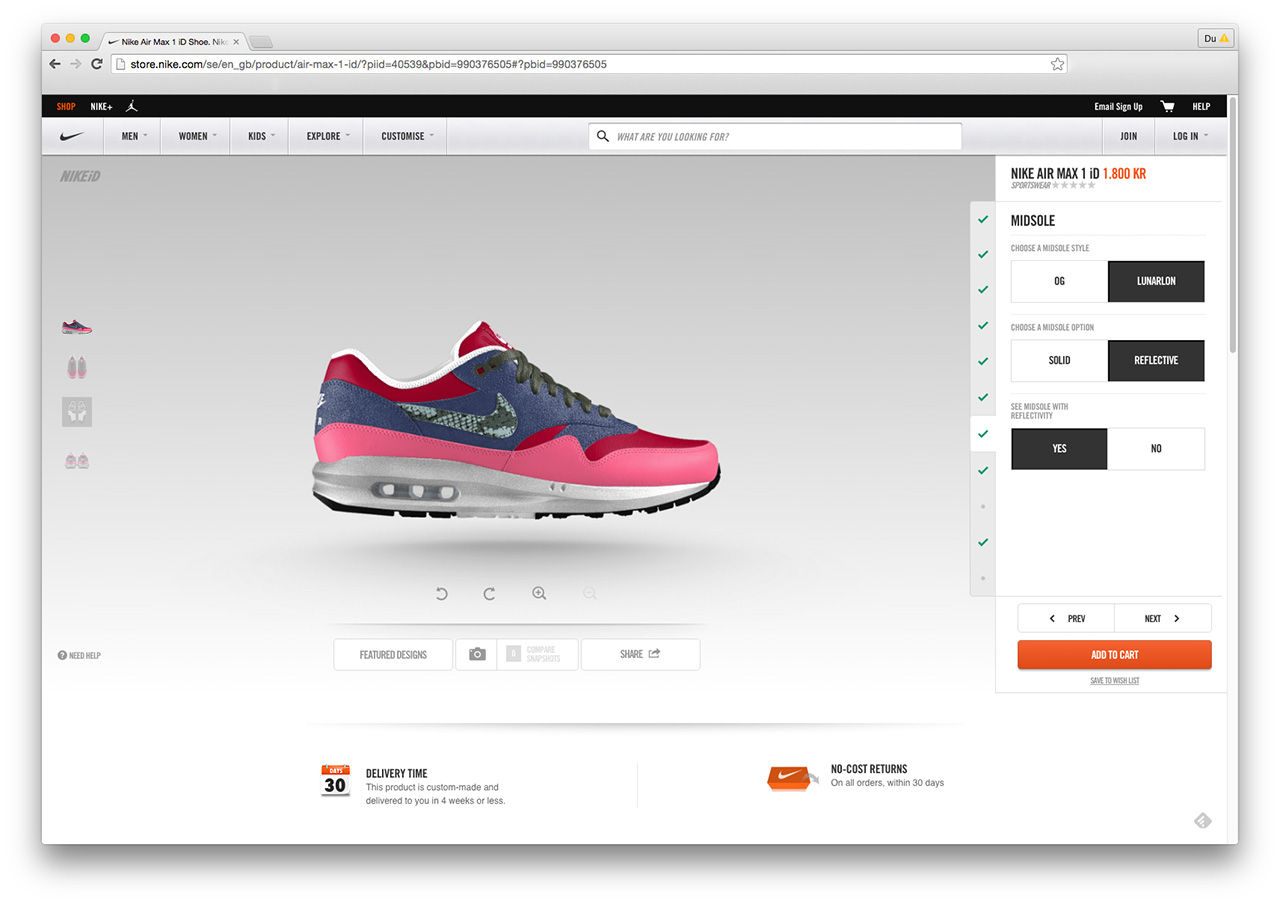1280x904 pixels.
Task: Open Featured Designs
Action: coord(393,654)
